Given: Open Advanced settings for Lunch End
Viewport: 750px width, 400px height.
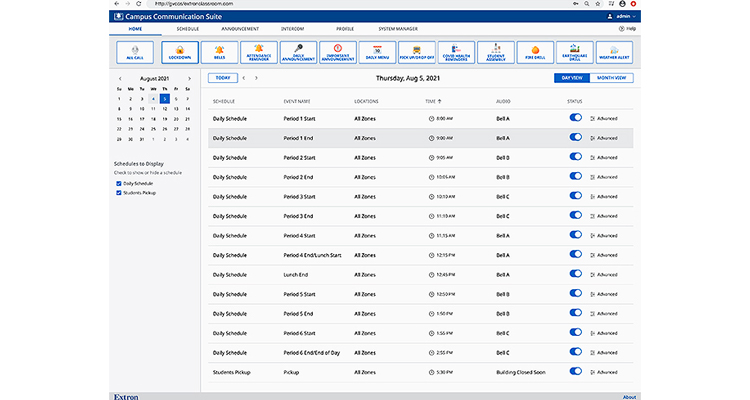Looking at the screenshot, I should point(604,275).
